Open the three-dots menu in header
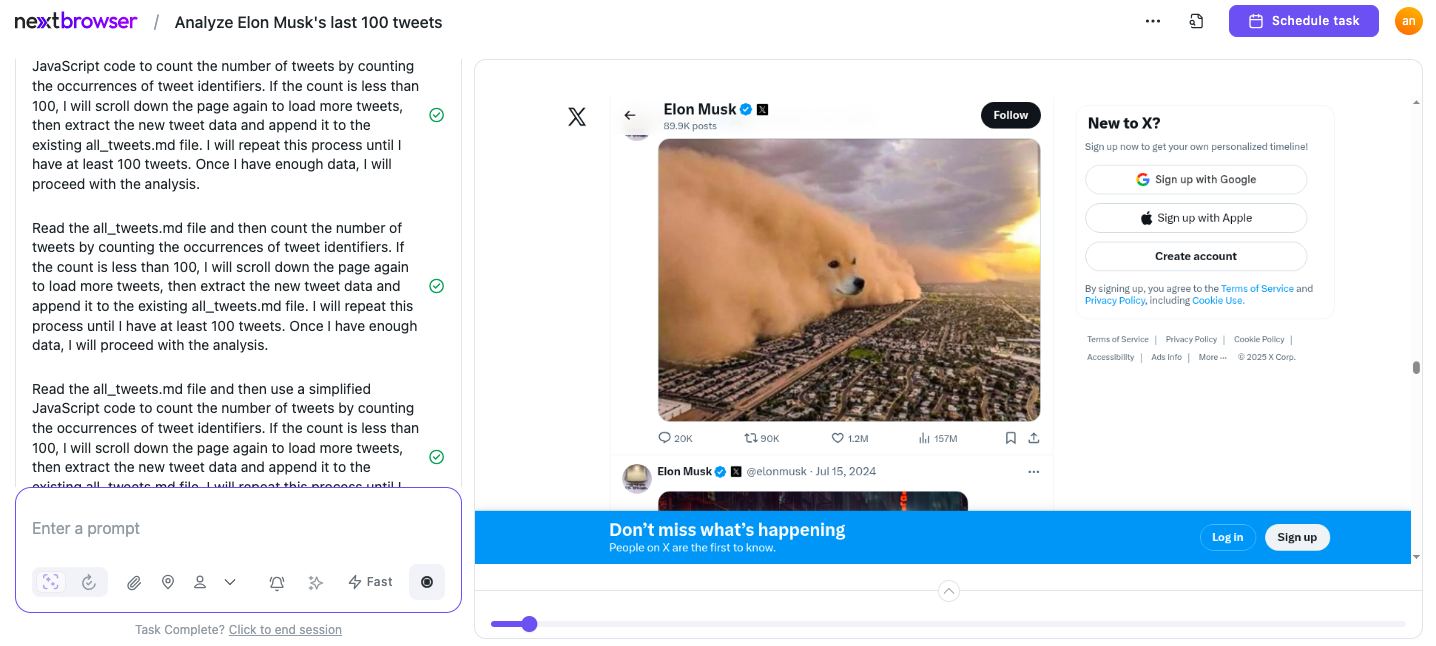The width and height of the screenshot is (1436, 646). pos(1153,21)
